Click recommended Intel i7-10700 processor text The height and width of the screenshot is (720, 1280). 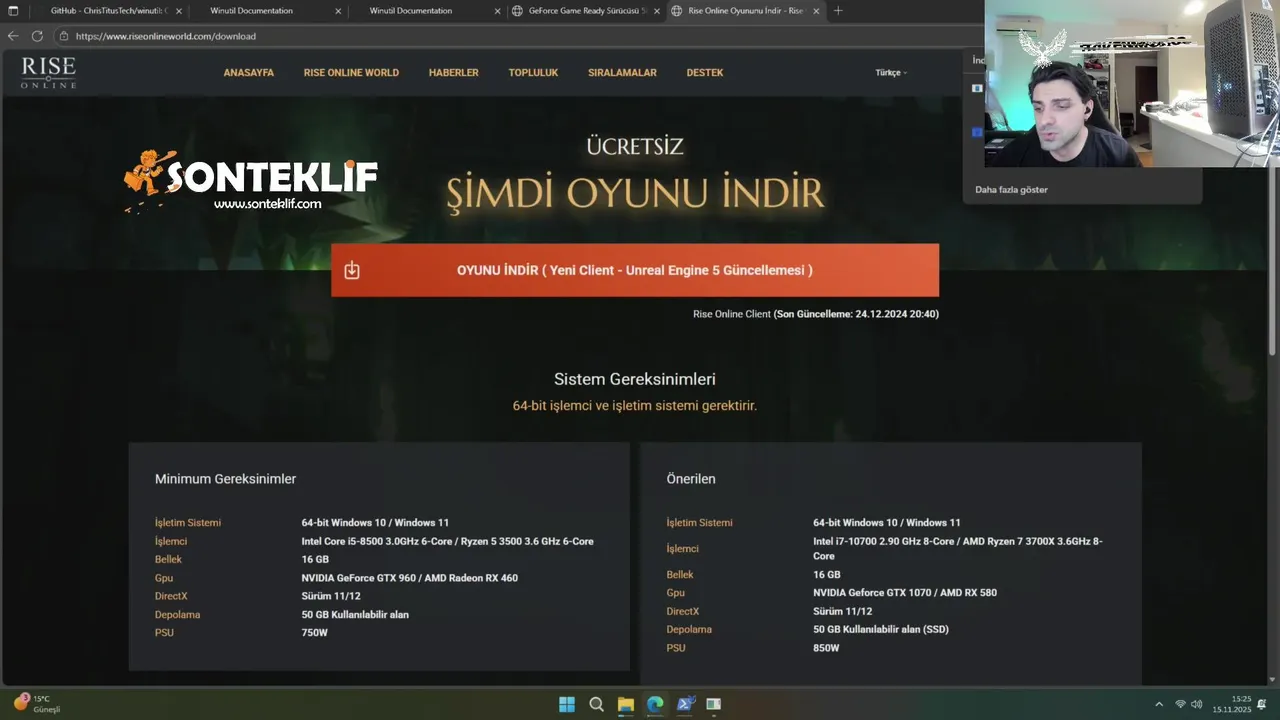coord(958,548)
